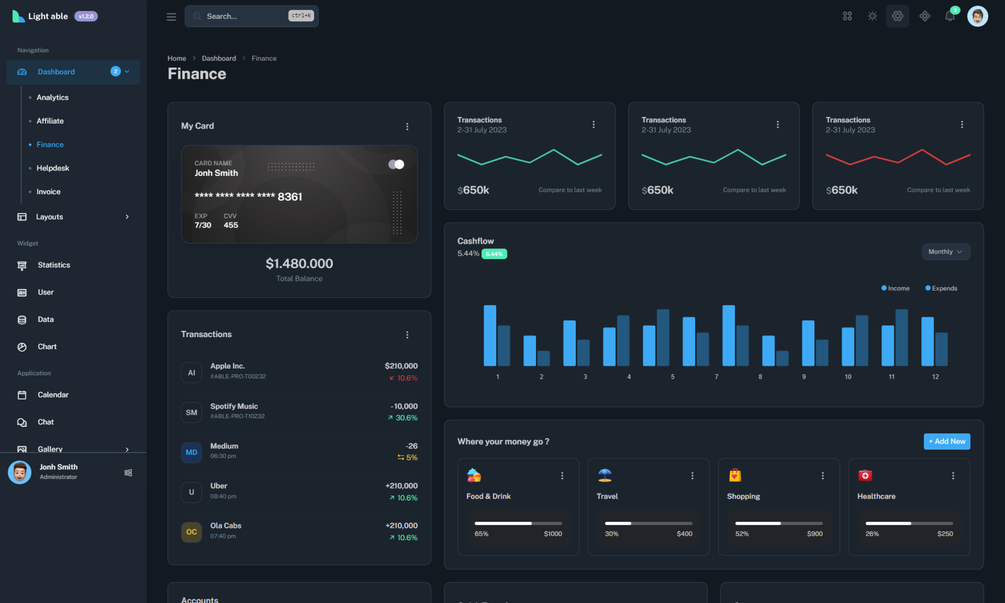Image resolution: width=1005 pixels, height=603 pixels.
Task: Click the icon beside Jonh Smith Administrator
Action: tap(128, 472)
